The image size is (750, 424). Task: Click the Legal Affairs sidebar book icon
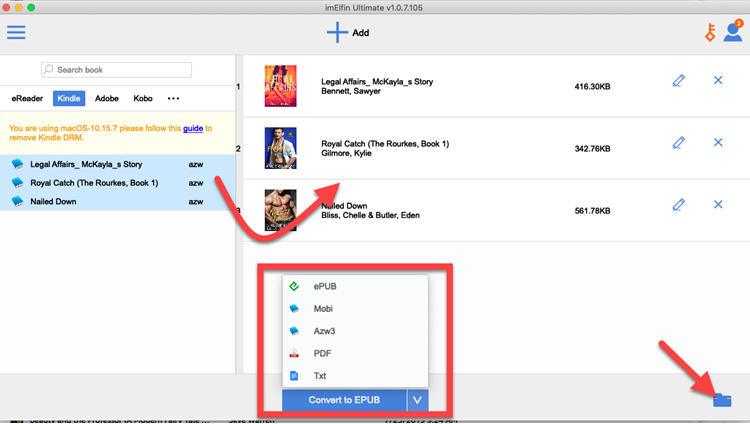pos(18,164)
